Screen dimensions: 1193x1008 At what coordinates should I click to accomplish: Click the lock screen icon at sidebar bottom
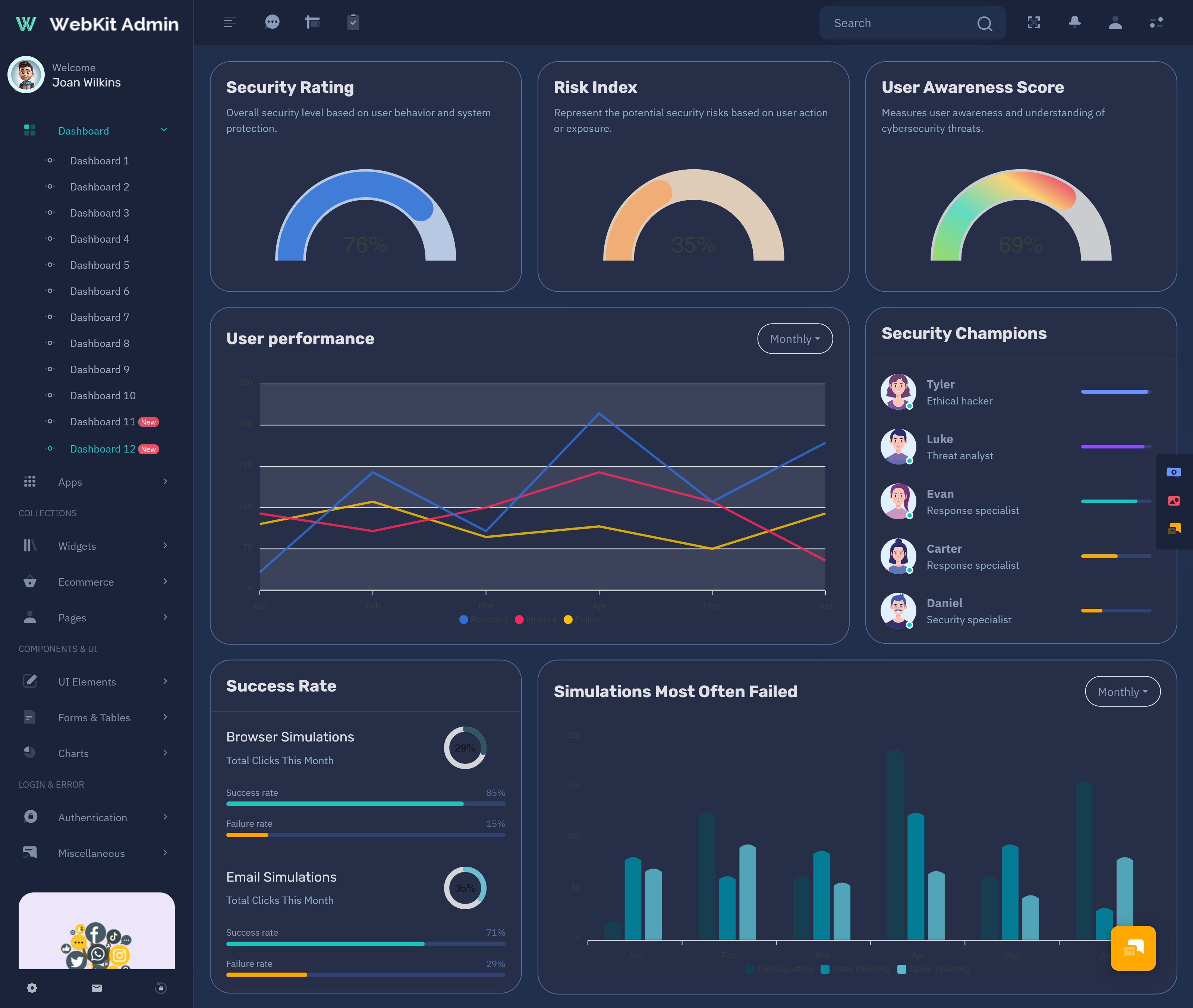pos(161,988)
